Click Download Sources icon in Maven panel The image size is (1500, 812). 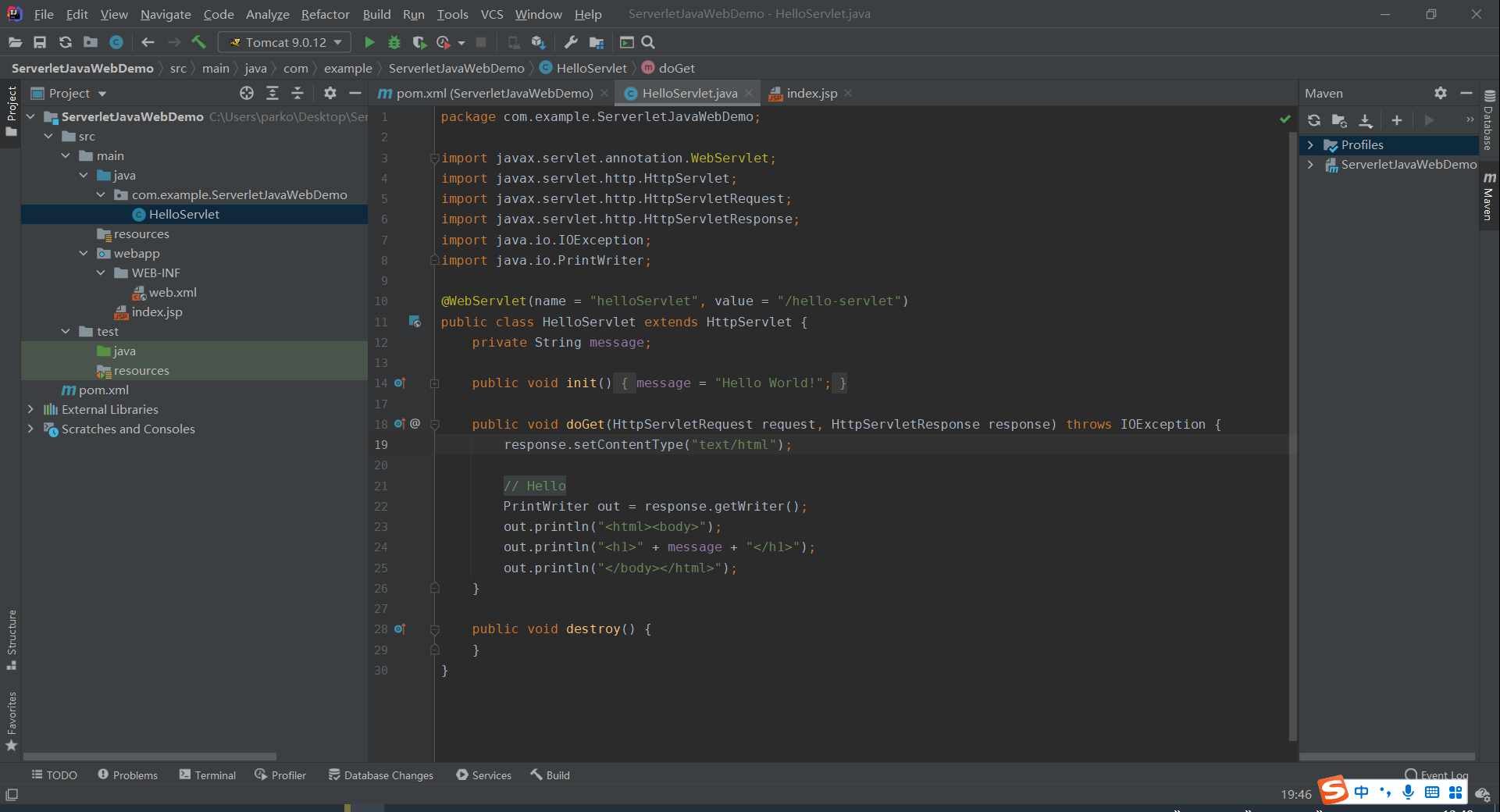(1366, 120)
